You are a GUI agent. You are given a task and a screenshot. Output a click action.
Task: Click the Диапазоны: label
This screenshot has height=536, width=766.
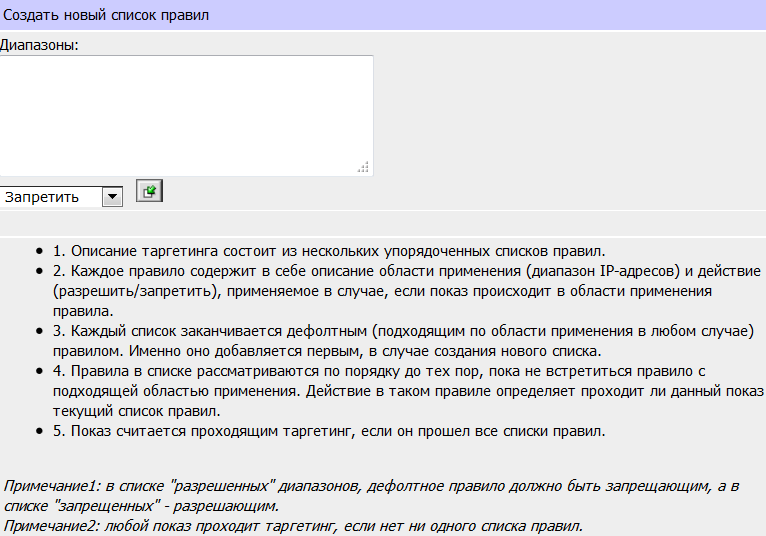click(39, 45)
